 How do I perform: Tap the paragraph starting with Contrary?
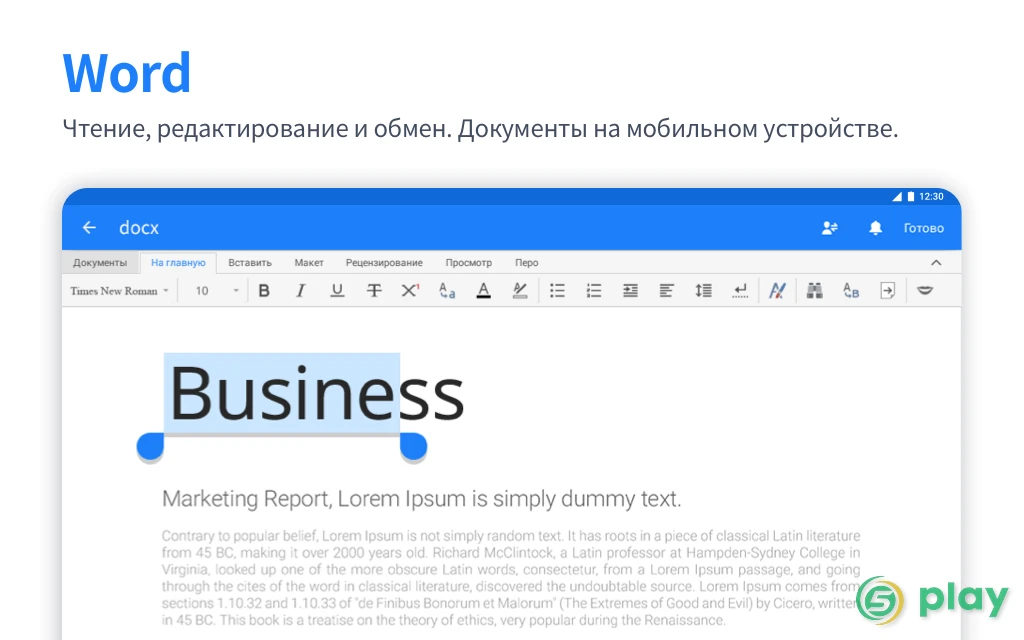tap(511, 578)
